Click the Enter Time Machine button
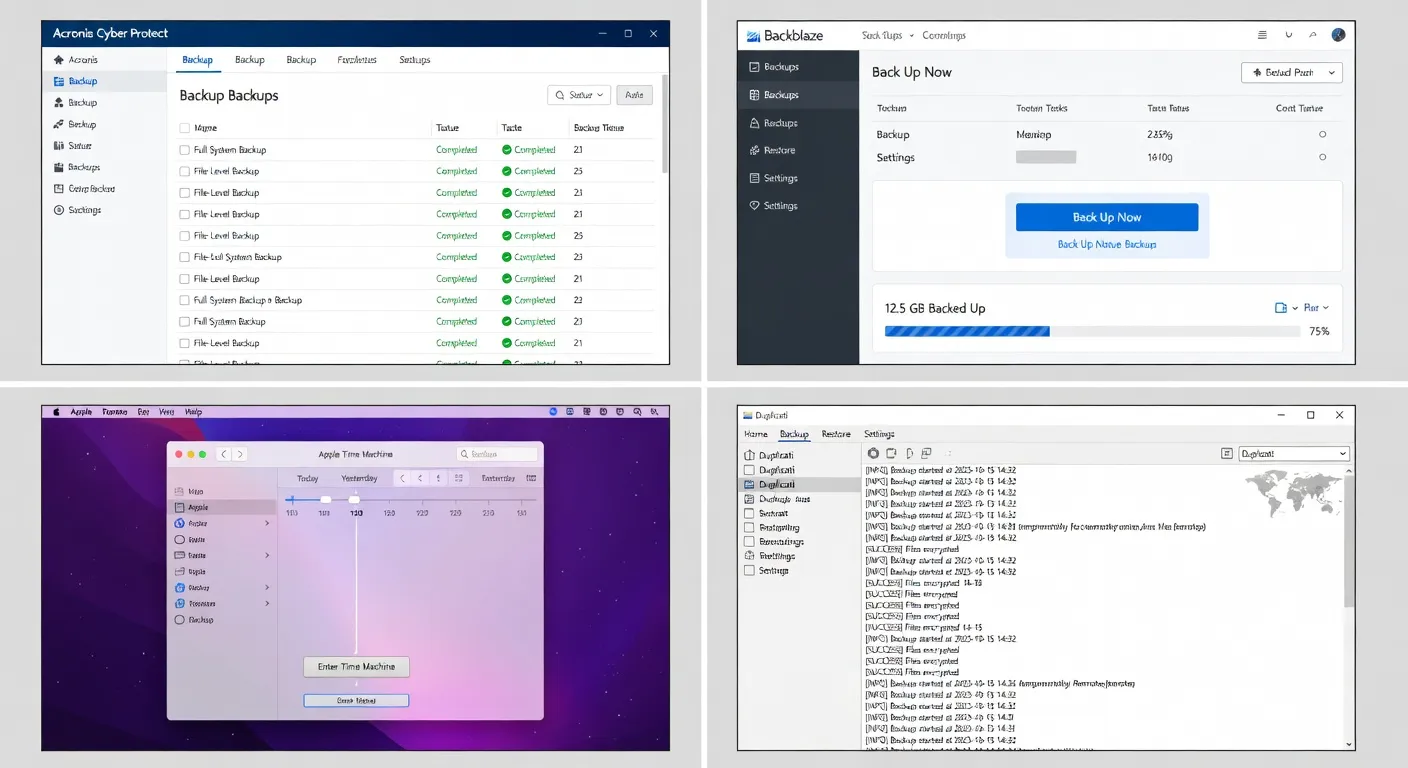This screenshot has width=1408, height=768. click(356, 666)
